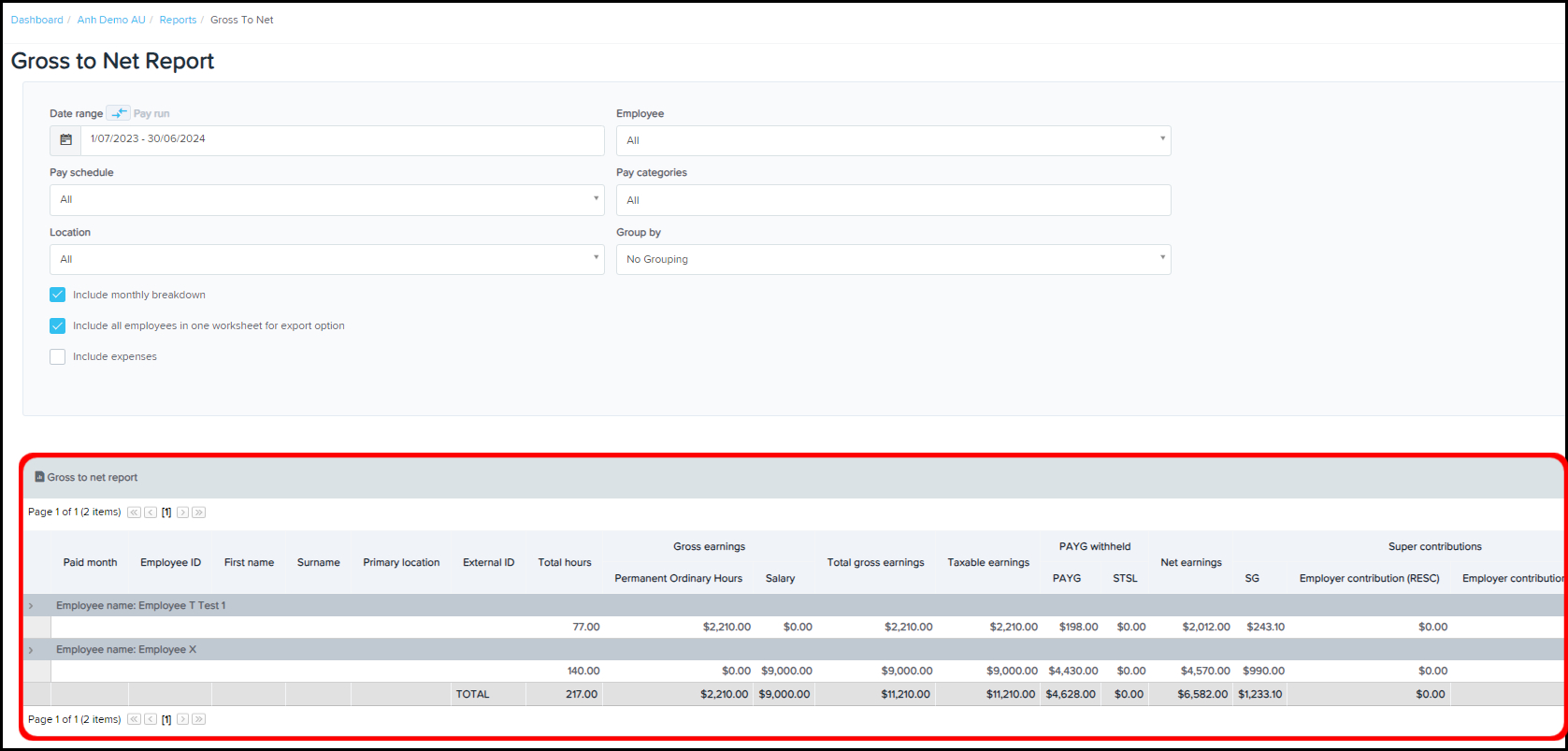This screenshot has width=1568, height=751.
Task: Navigate to Reports in breadcrumb
Action: pyautogui.click(x=178, y=20)
